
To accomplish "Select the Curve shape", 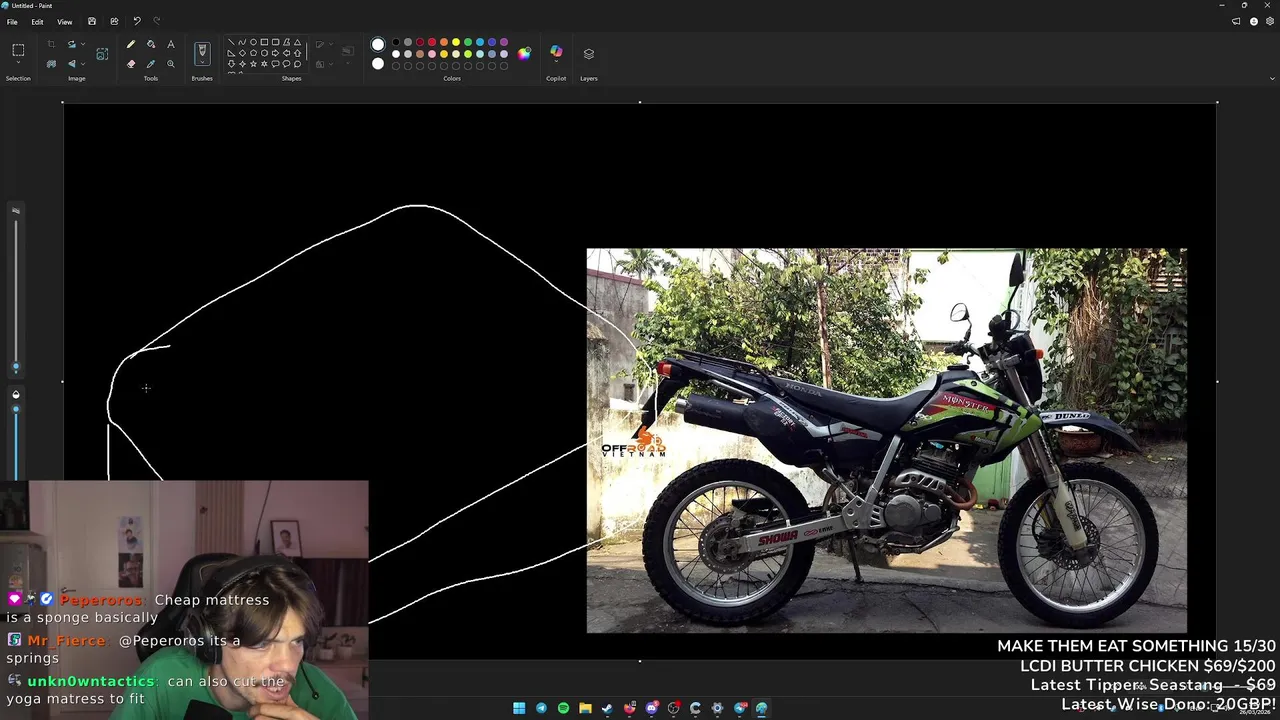I will (x=242, y=42).
